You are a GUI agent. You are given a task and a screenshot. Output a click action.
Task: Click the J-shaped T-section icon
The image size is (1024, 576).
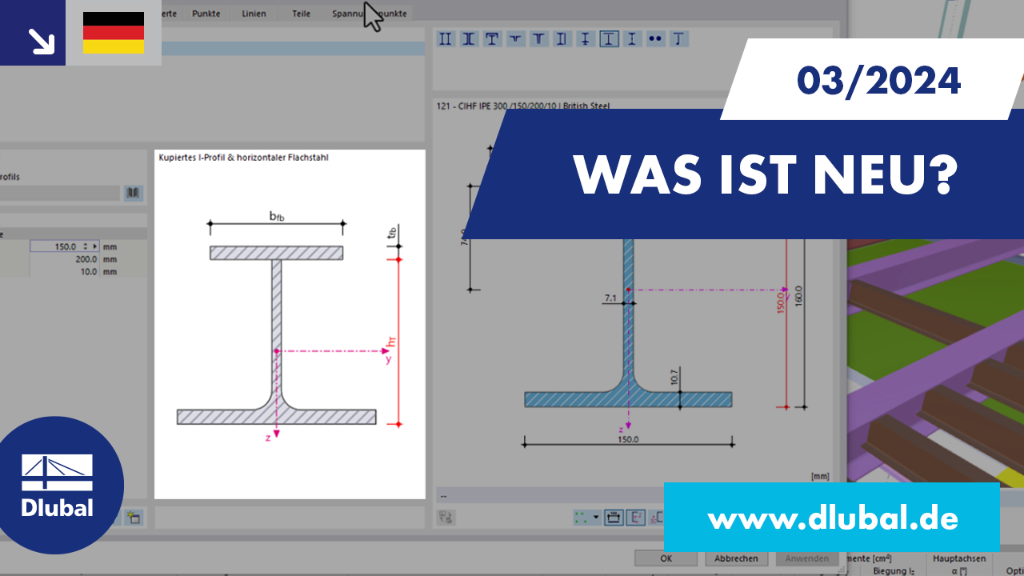tap(679, 39)
